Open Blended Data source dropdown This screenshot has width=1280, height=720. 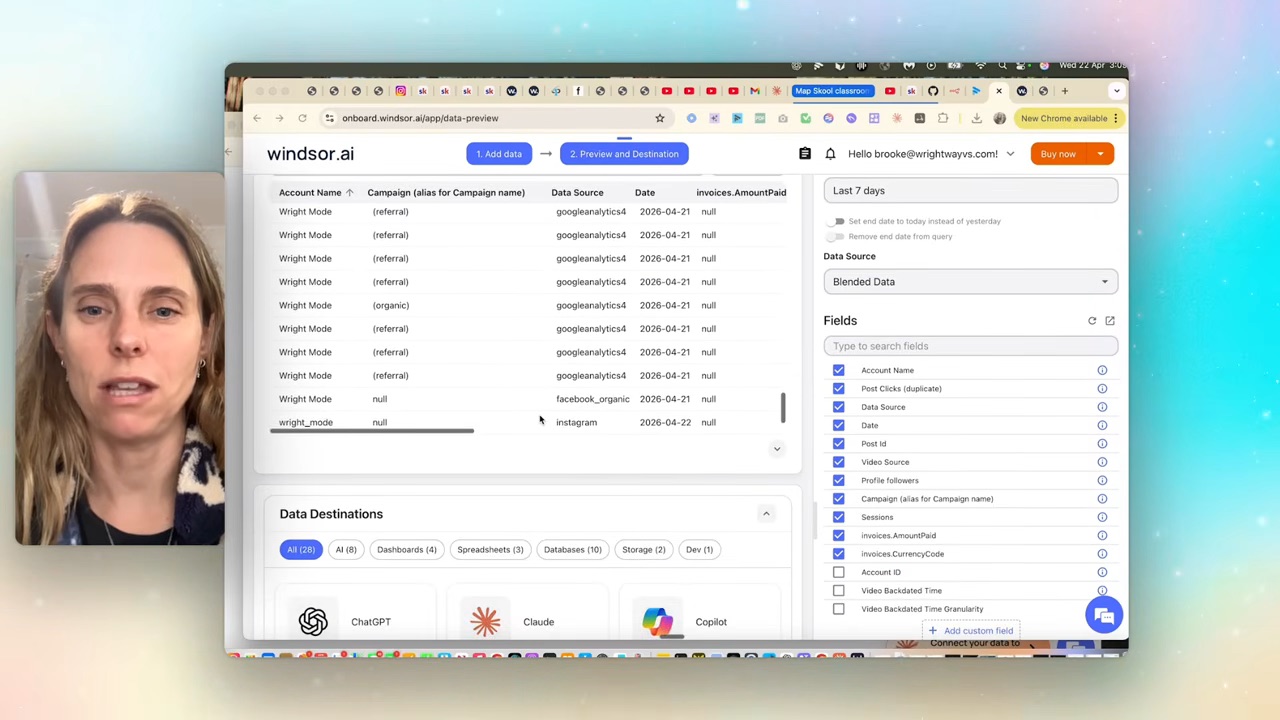971,282
